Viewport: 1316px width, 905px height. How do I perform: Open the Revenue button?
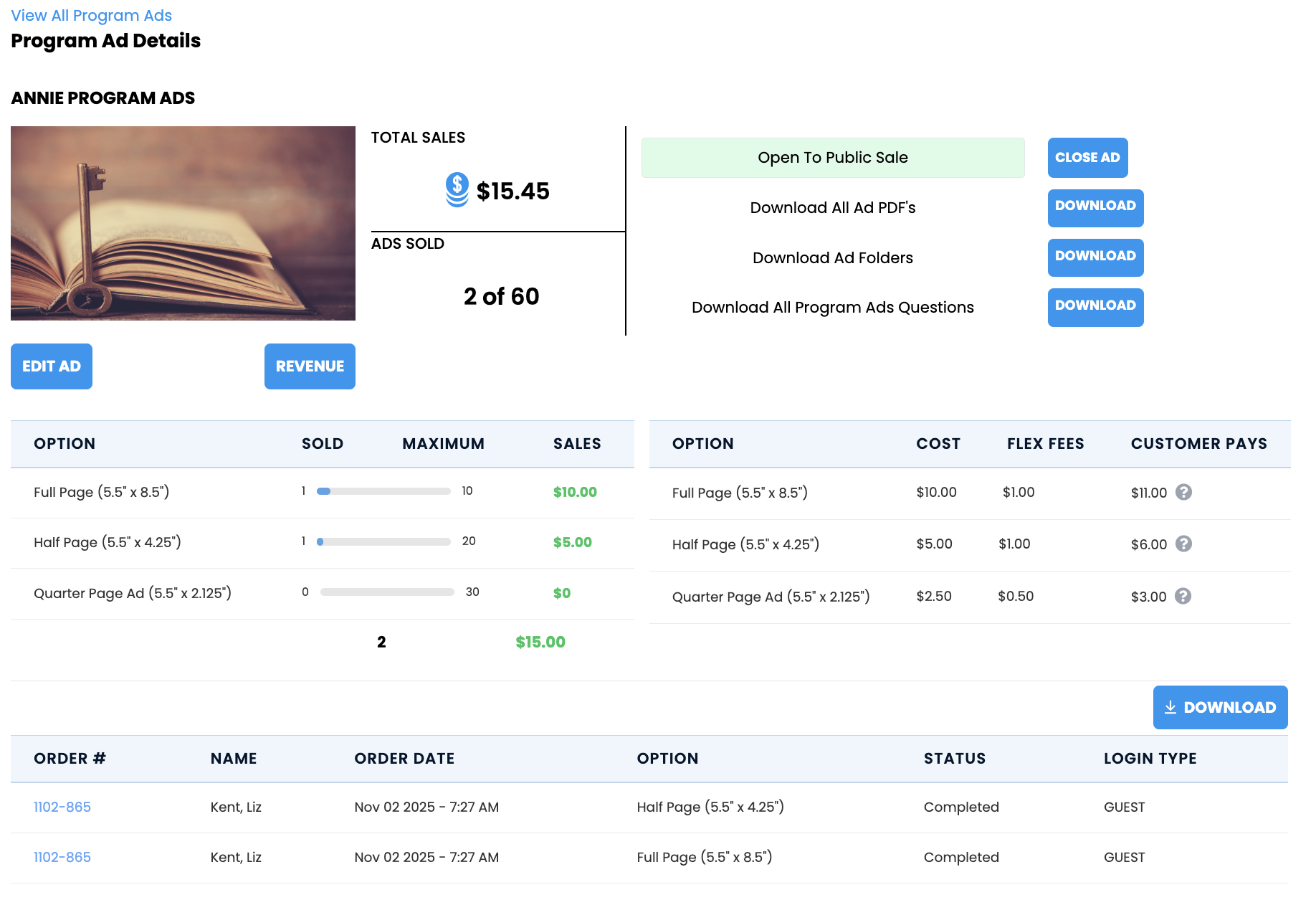310,366
